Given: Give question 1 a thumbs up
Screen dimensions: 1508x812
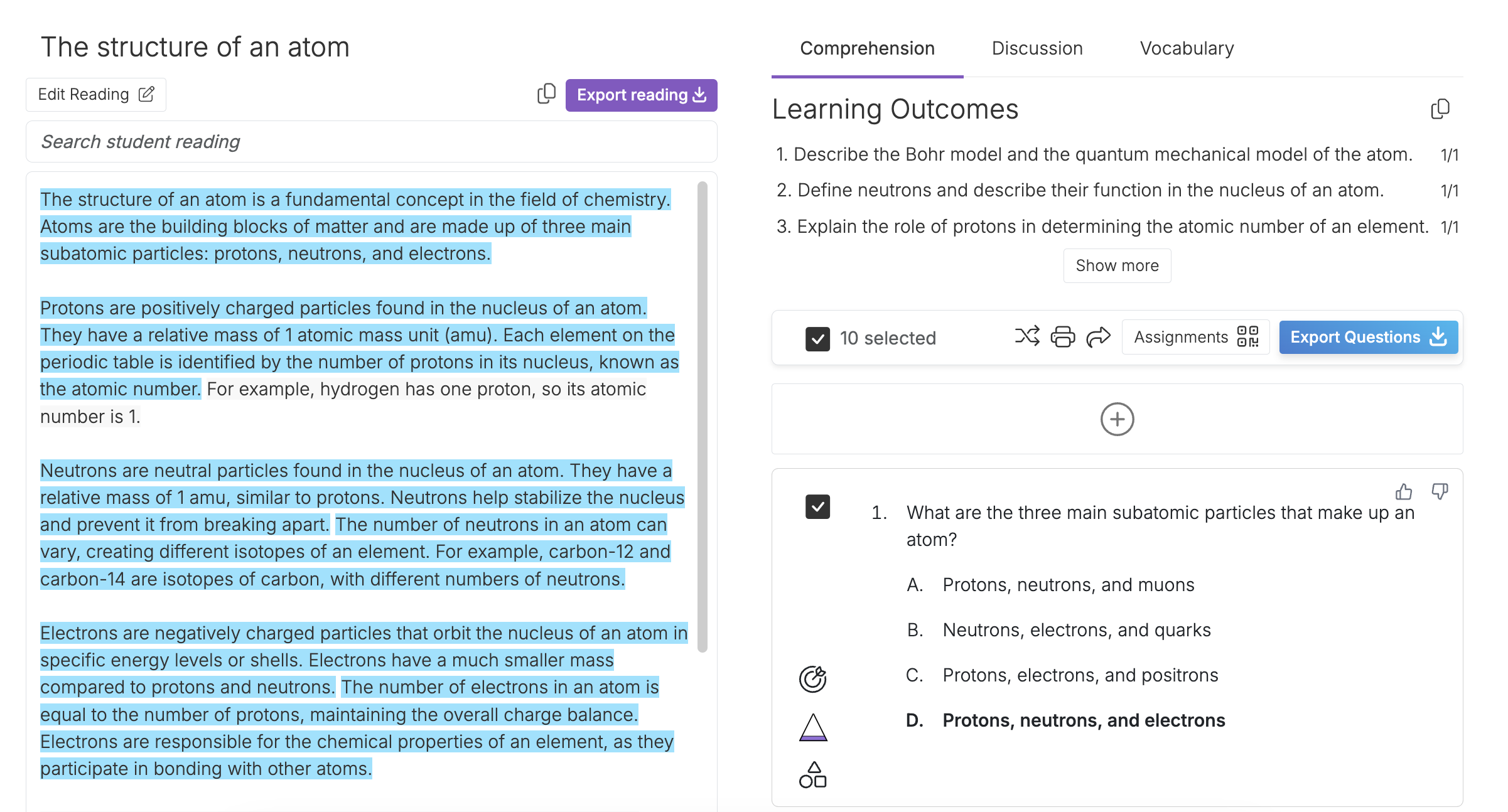Looking at the screenshot, I should click(1404, 492).
